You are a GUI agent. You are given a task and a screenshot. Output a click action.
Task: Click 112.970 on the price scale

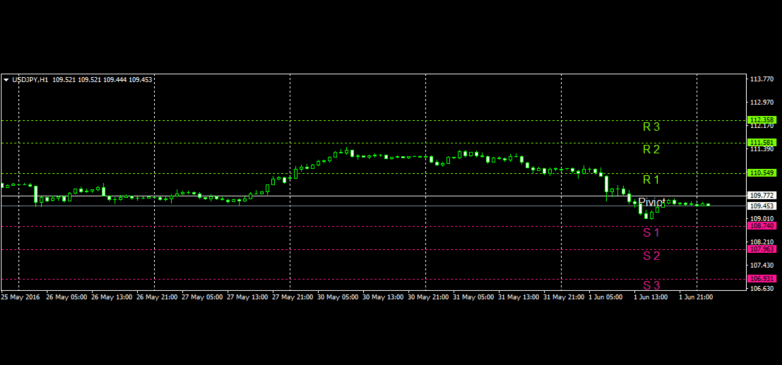763,102
